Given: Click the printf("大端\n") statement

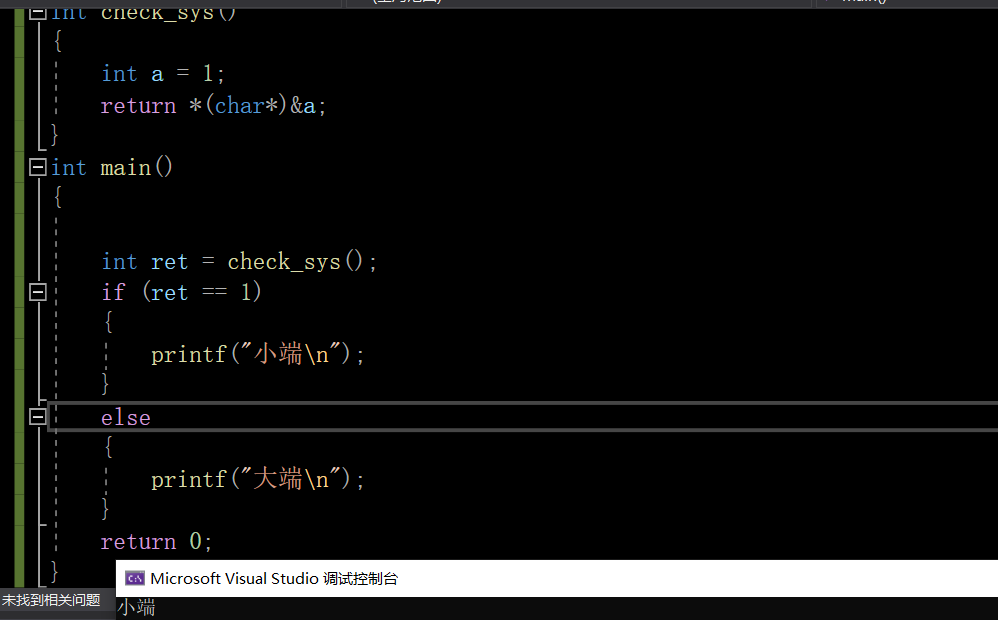Looking at the screenshot, I should pyautogui.click(x=258, y=479).
